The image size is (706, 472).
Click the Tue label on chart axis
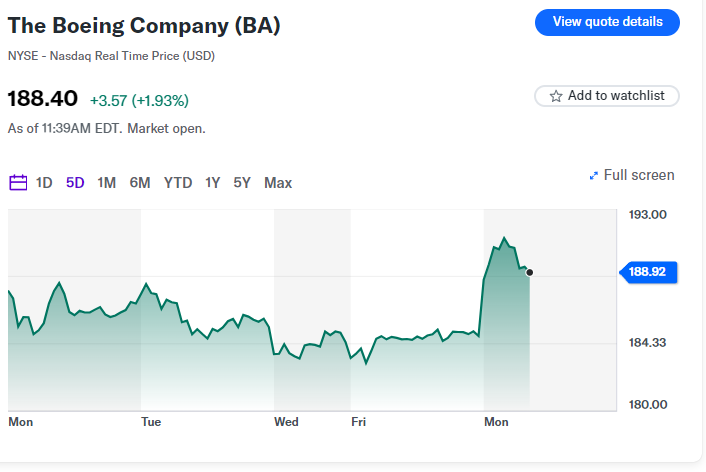151,422
